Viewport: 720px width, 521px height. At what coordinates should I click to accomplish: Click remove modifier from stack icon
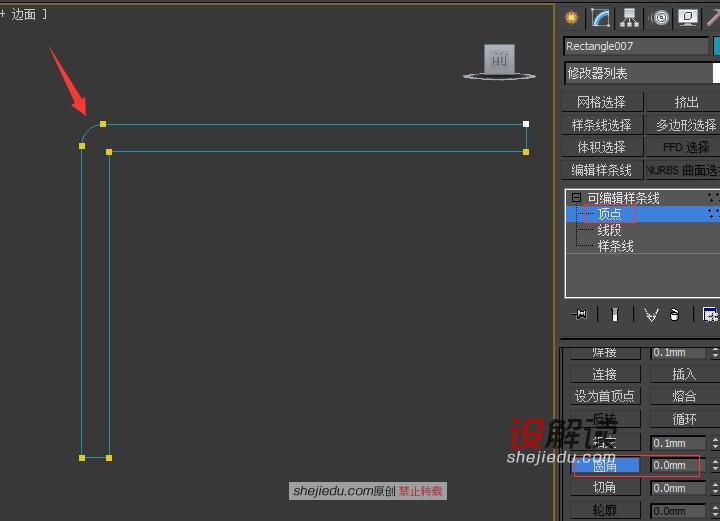(675, 314)
